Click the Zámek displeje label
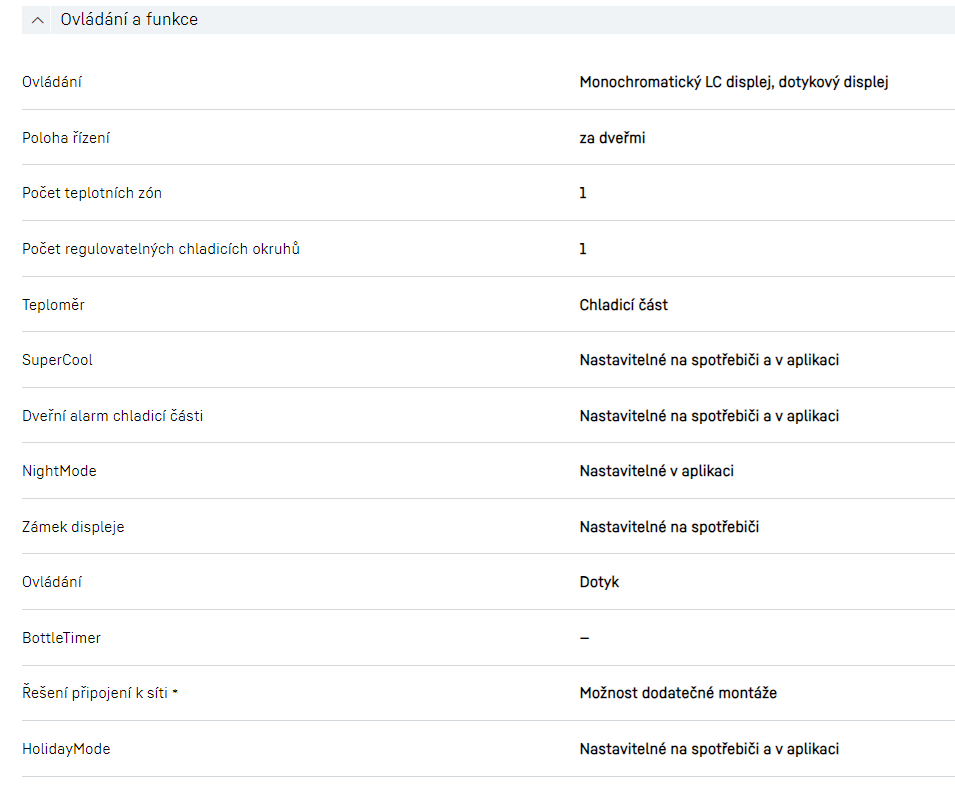The width and height of the screenshot is (955, 788). (x=73, y=527)
